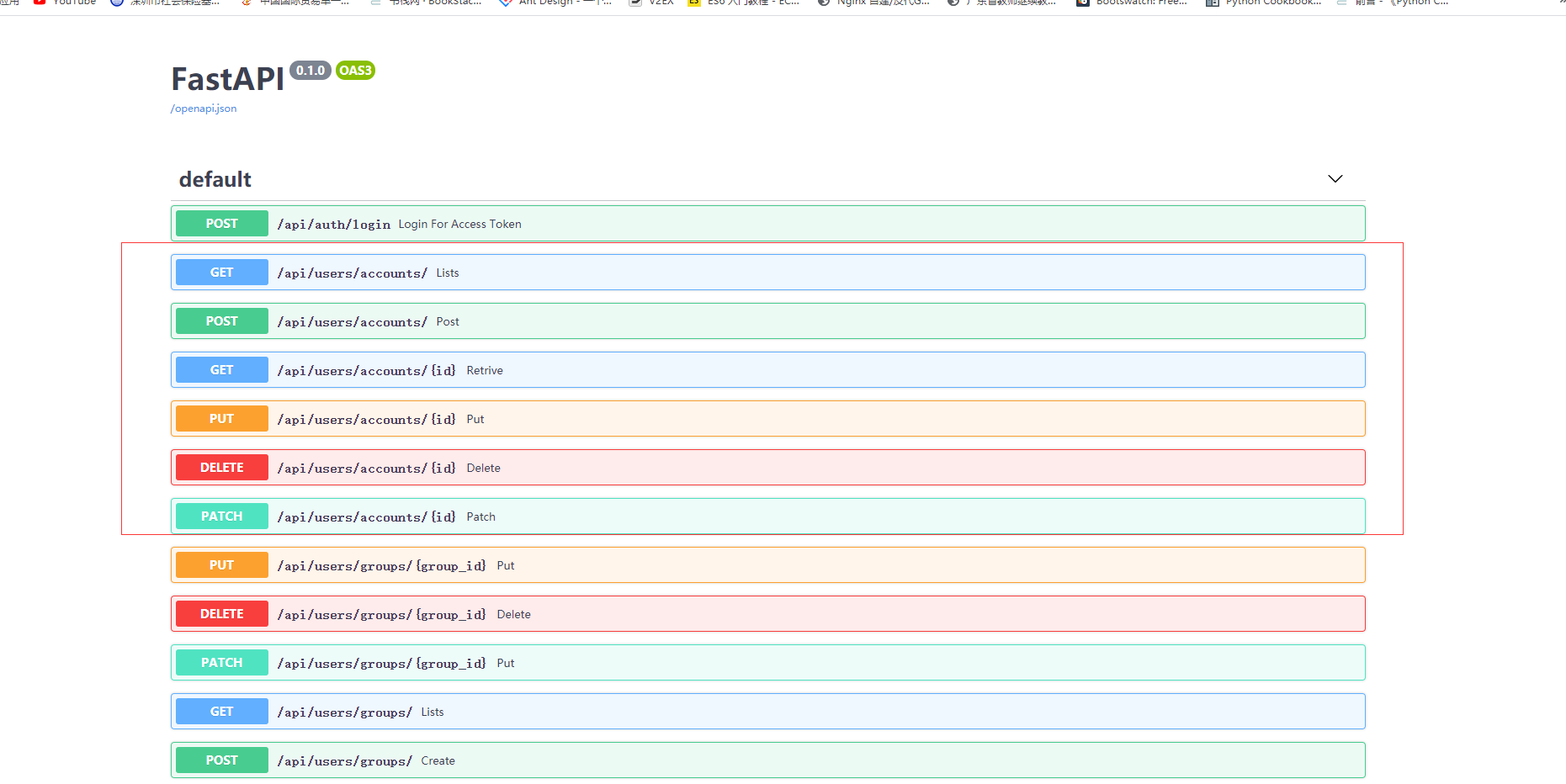This screenshot has width=1566, height=784.
Task: Click the orange PUT badge for accounts/{id}
Action: pos(221,419)
